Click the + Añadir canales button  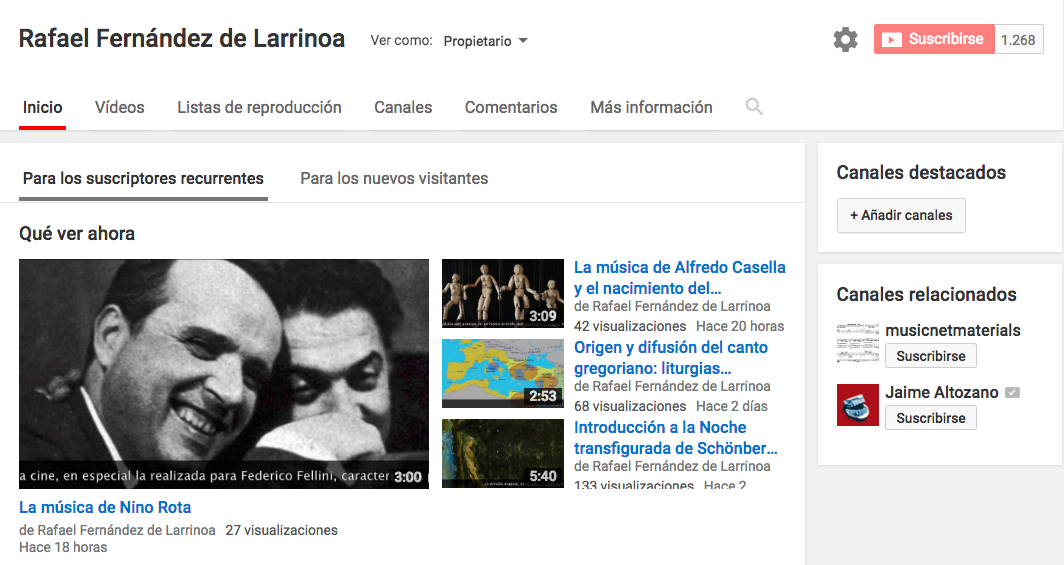coord(901,216)
